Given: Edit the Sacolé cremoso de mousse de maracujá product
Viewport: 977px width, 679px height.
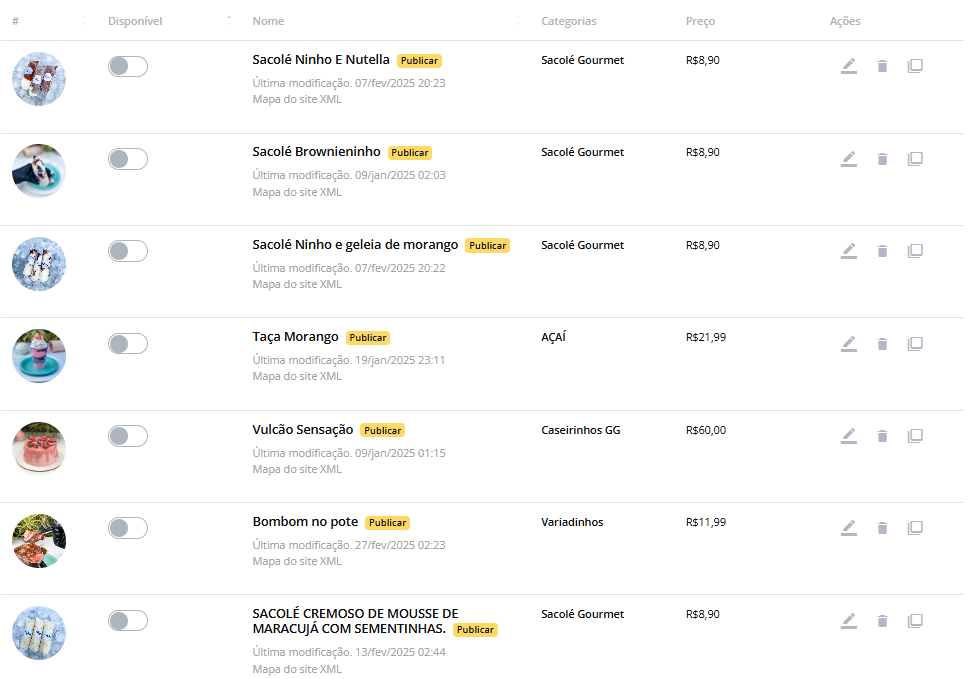Looking at the screenshot, I should [849, 621].
